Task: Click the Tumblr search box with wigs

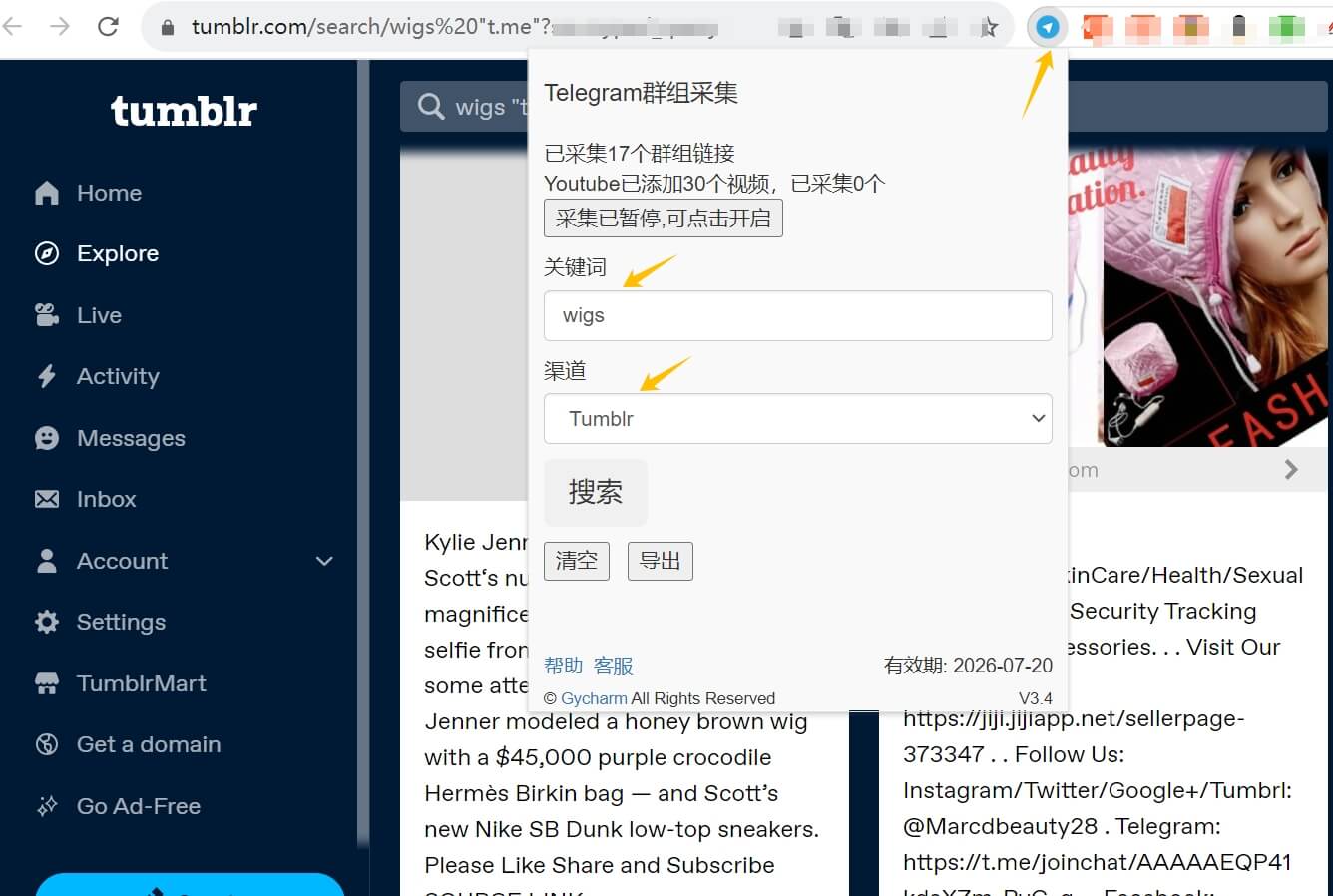Action: point(464,106)
